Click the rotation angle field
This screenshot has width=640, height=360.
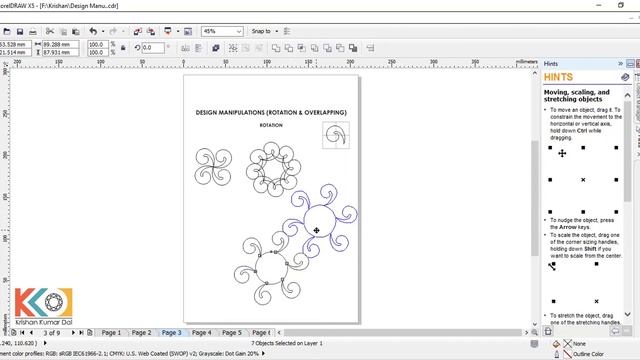153,48
